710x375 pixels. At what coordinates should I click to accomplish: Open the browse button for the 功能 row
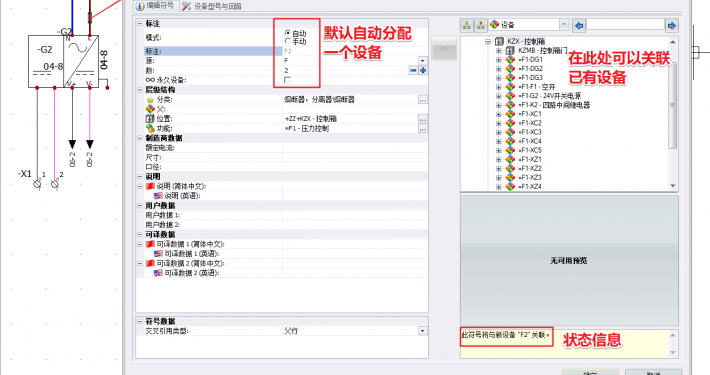(422, 129)
